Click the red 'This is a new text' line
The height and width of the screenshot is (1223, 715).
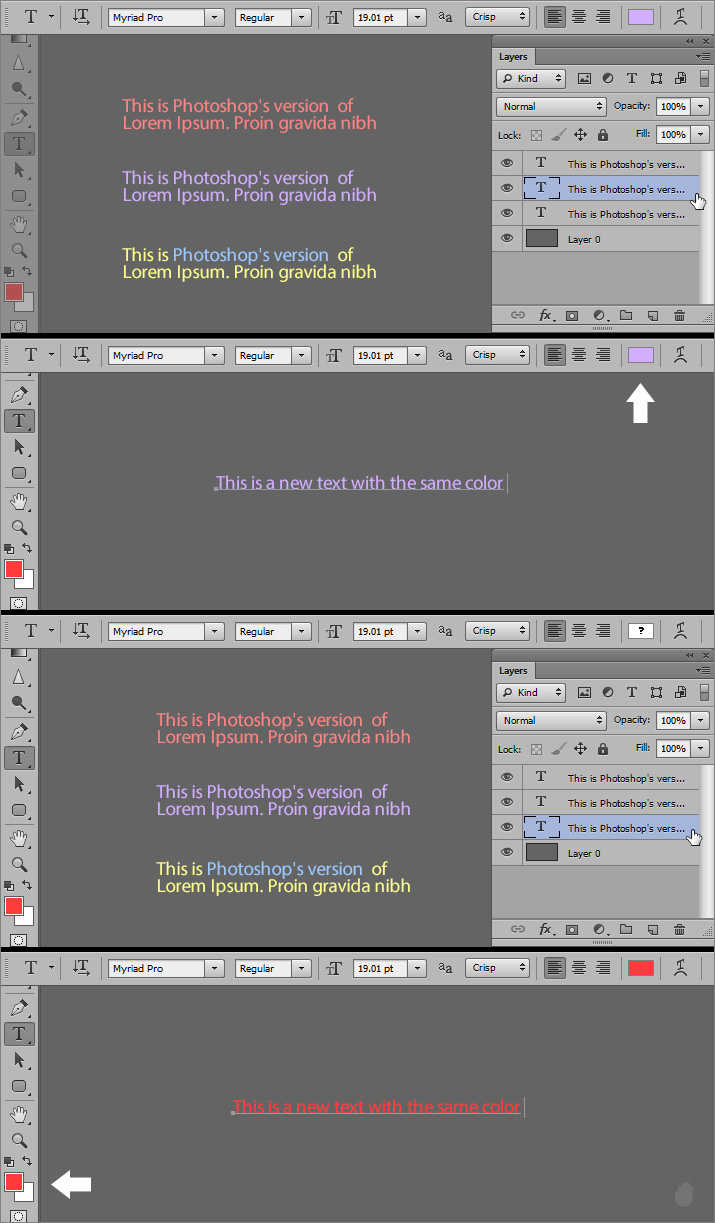(x=376, y=1107)
